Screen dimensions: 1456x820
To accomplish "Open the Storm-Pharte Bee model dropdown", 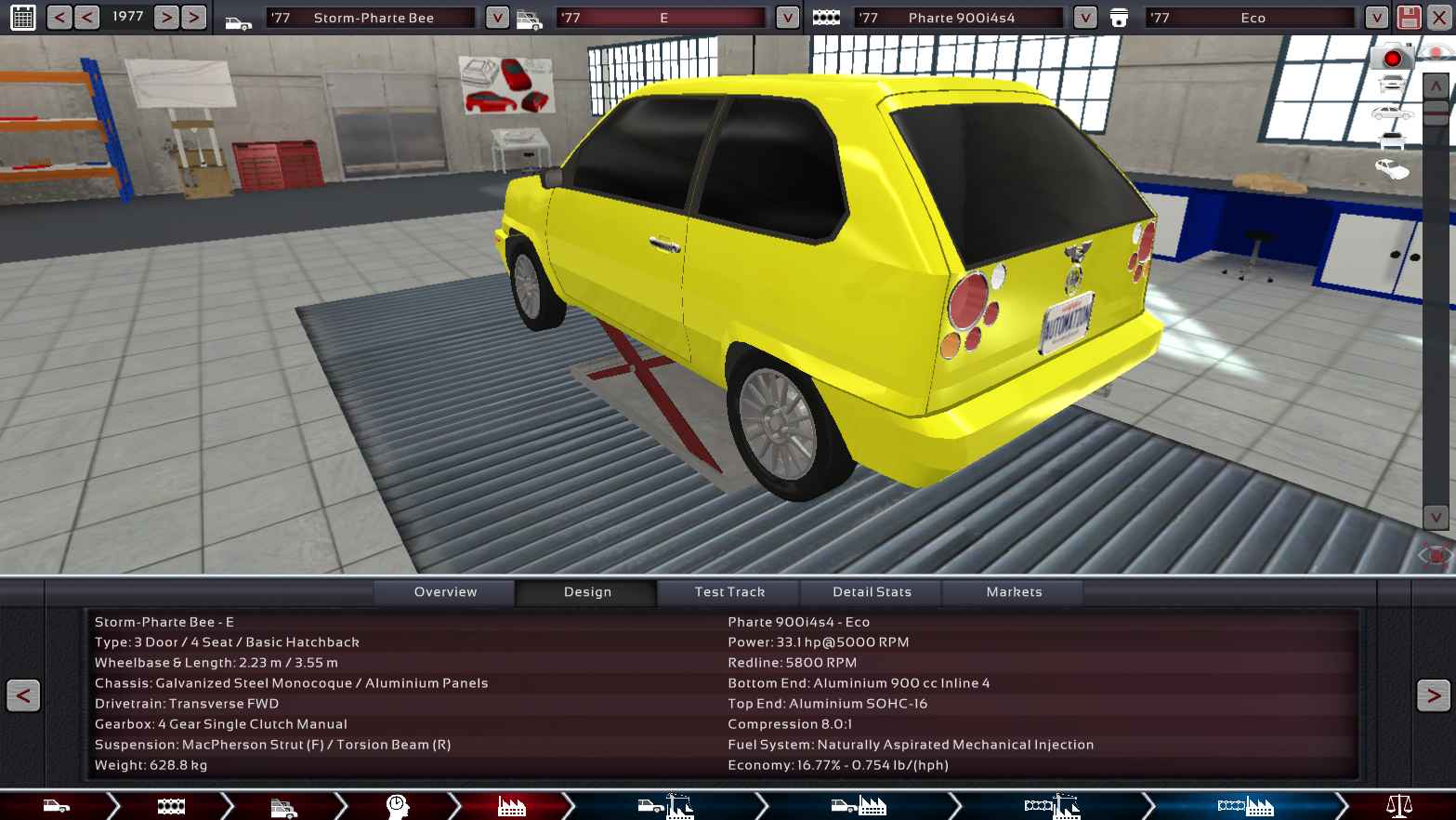I will [x=497, y=18].
